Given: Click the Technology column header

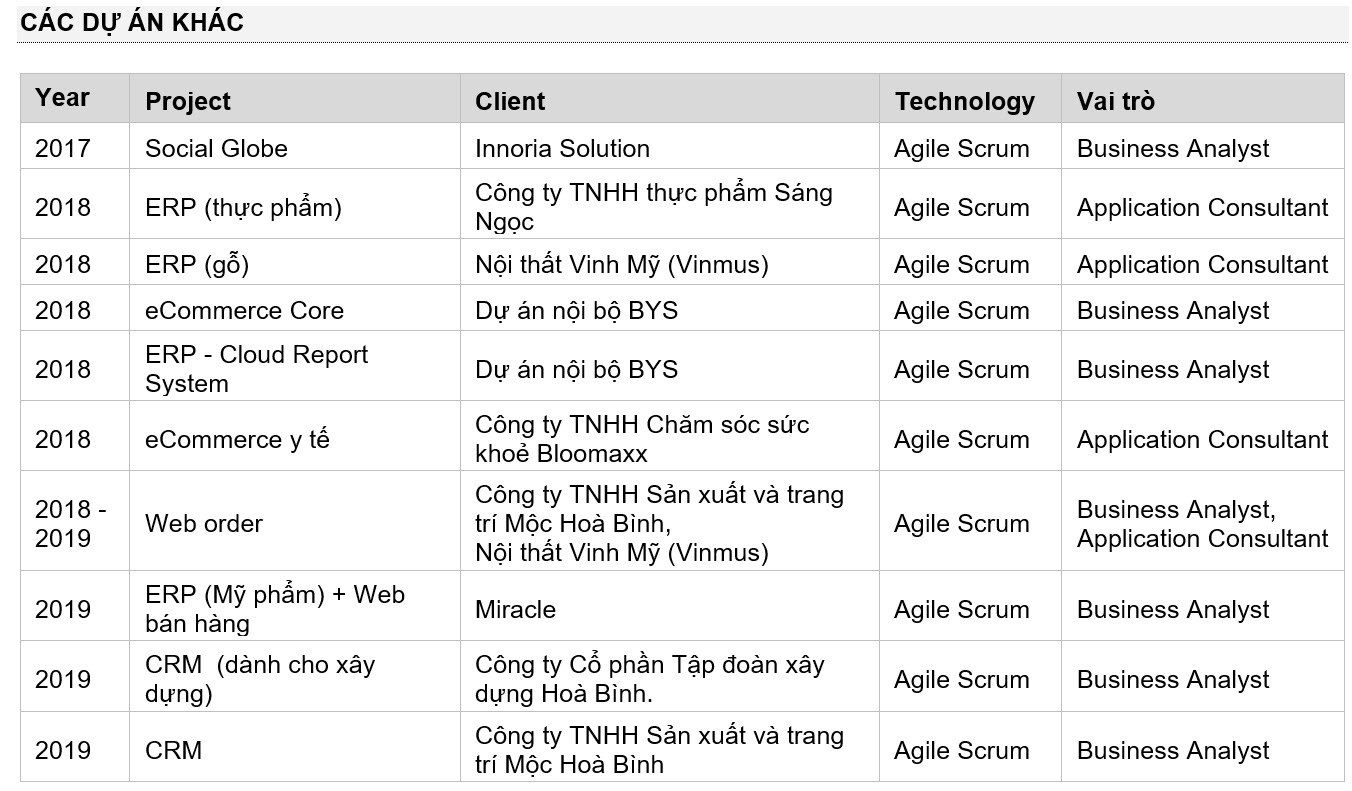Looking at the screenshot, I should click(x=970, y=99).
